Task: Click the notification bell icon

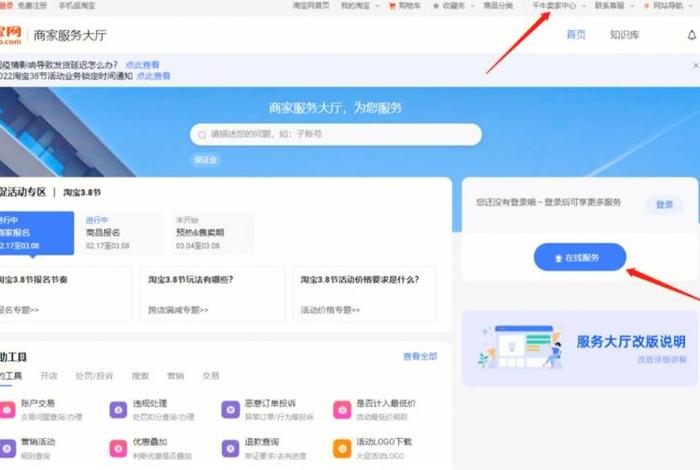Action: 692,35
